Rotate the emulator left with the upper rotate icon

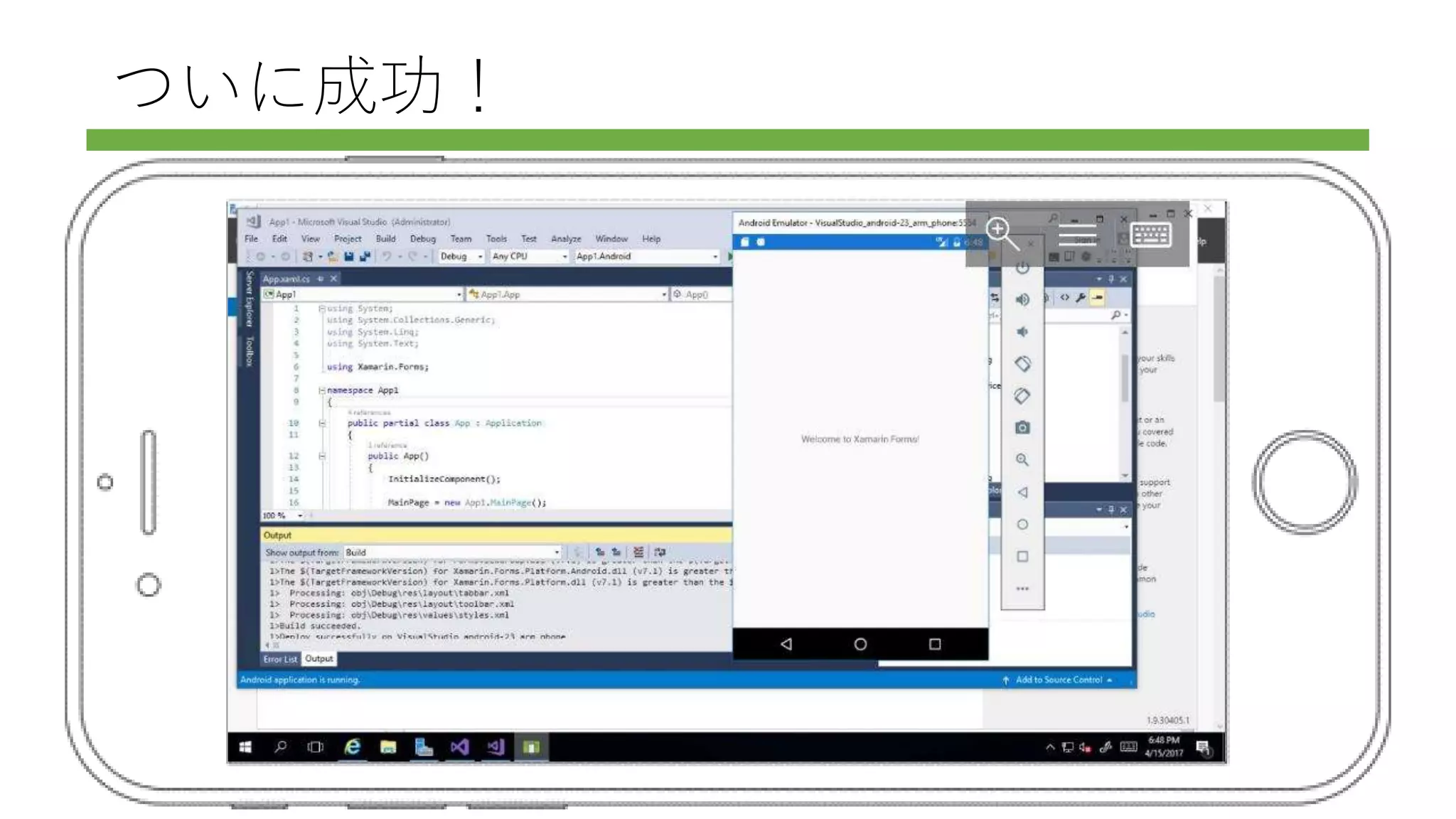coord(1022,364)
